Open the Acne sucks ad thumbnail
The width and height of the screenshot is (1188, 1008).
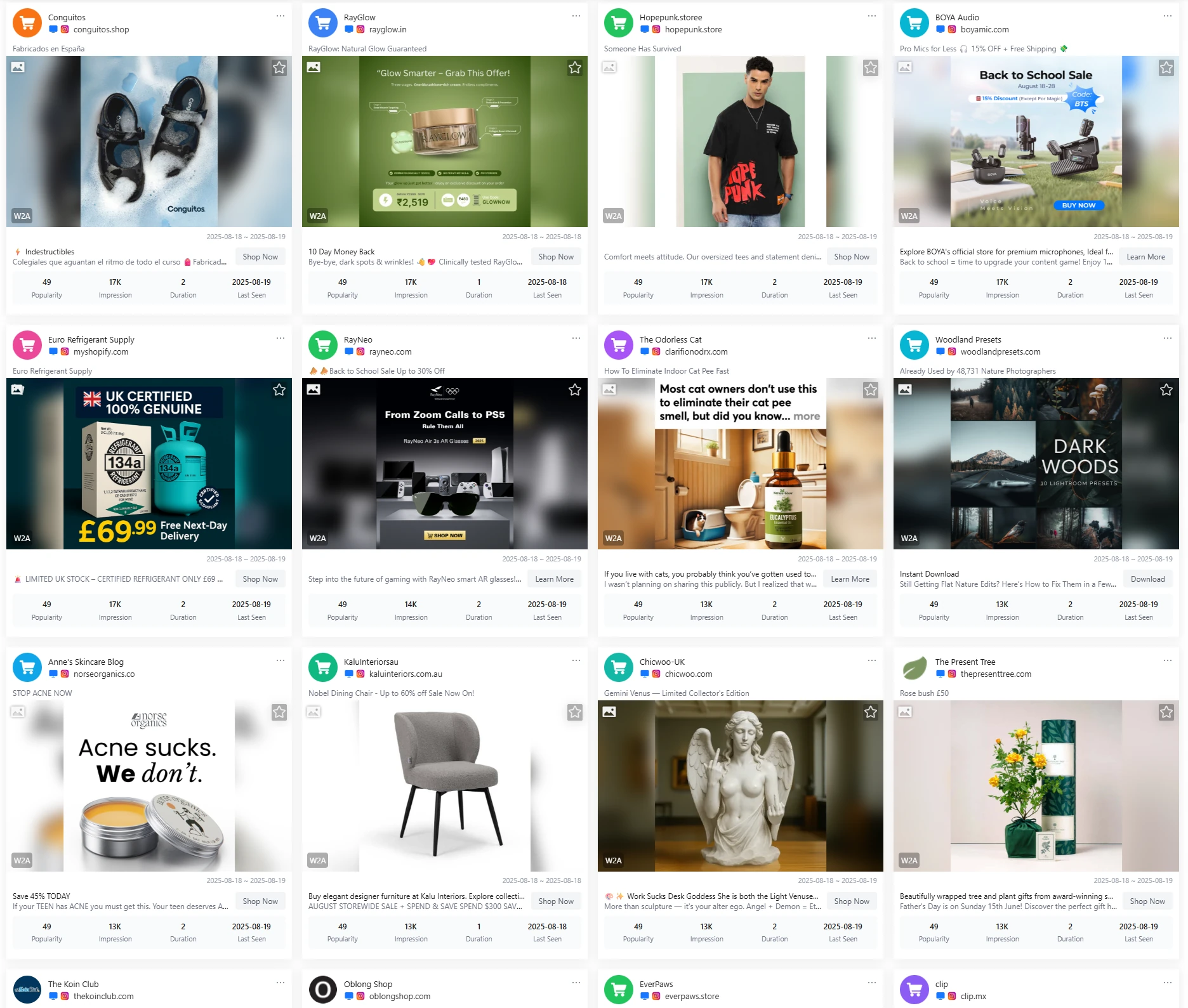coord(149,786)
